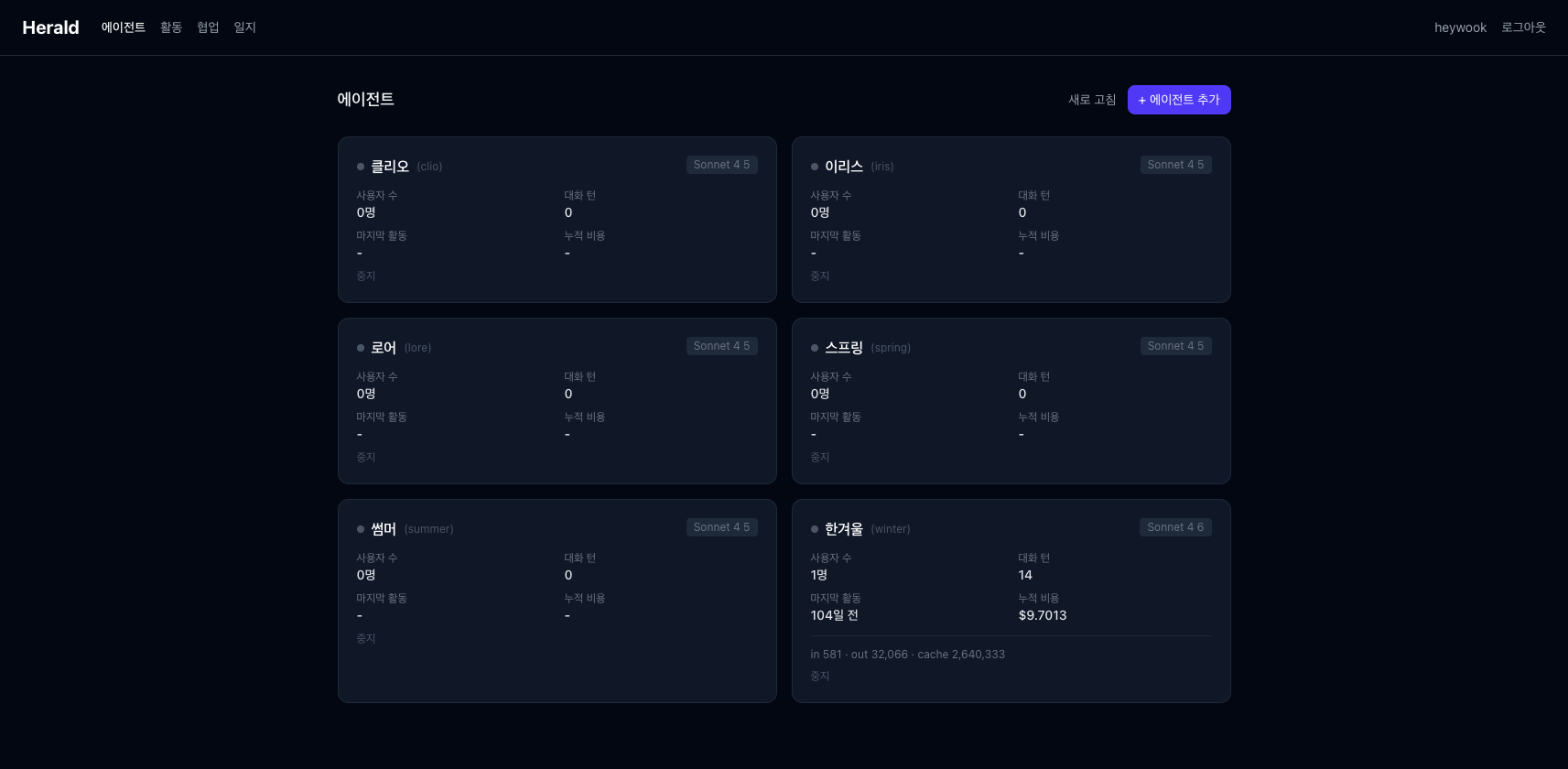Click the status dot beside 로어

click(361, 348)
